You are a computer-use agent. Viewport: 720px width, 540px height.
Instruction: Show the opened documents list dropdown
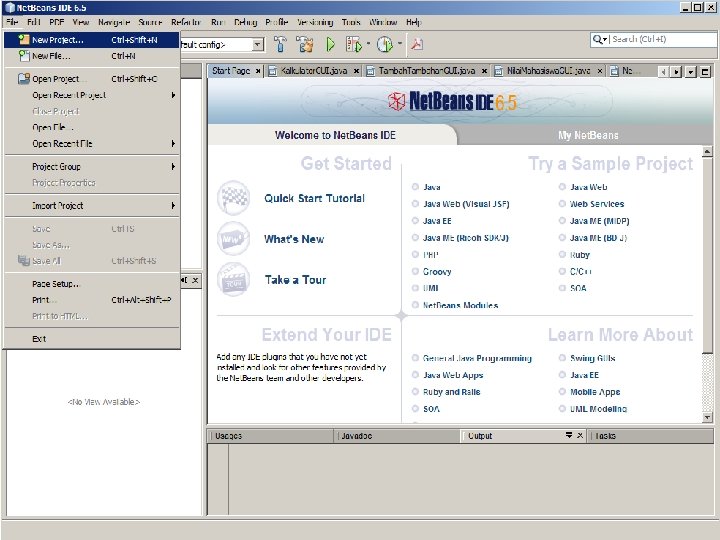tap(691, 72)
